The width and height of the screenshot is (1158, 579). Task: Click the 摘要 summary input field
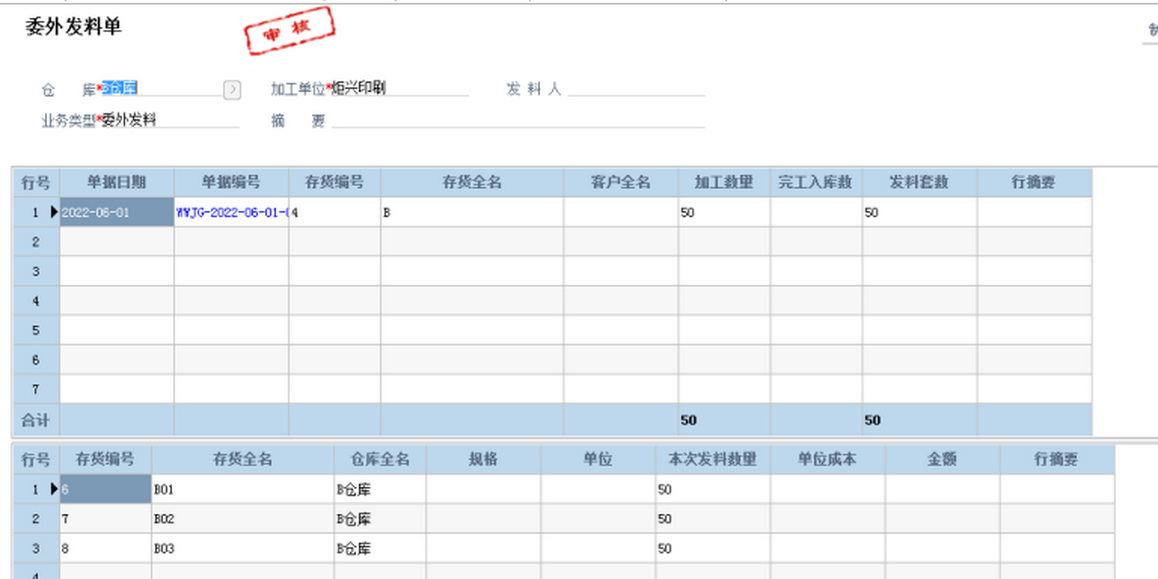(518, 121)
